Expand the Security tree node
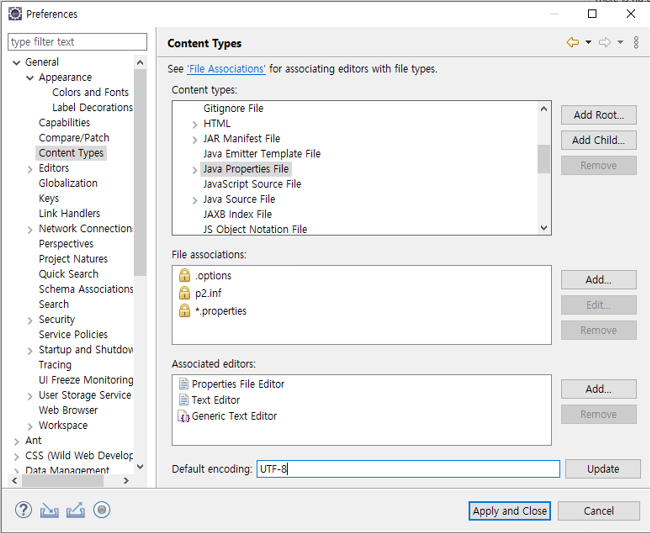The height and width of the screenshot is (533, 650). (30, 320)
